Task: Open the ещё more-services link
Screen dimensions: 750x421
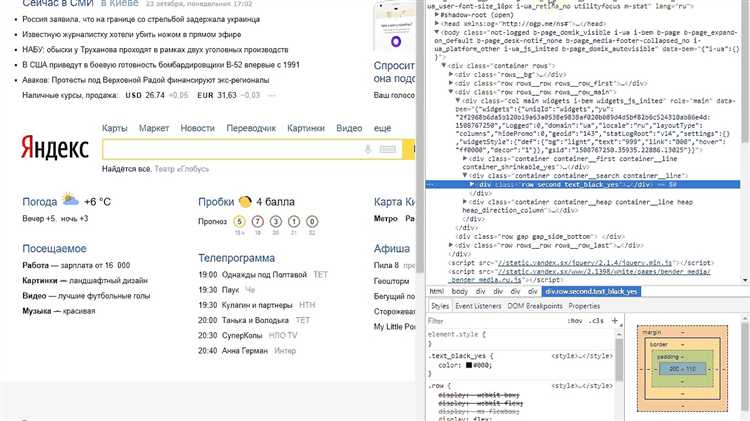Action: (382, 128)
